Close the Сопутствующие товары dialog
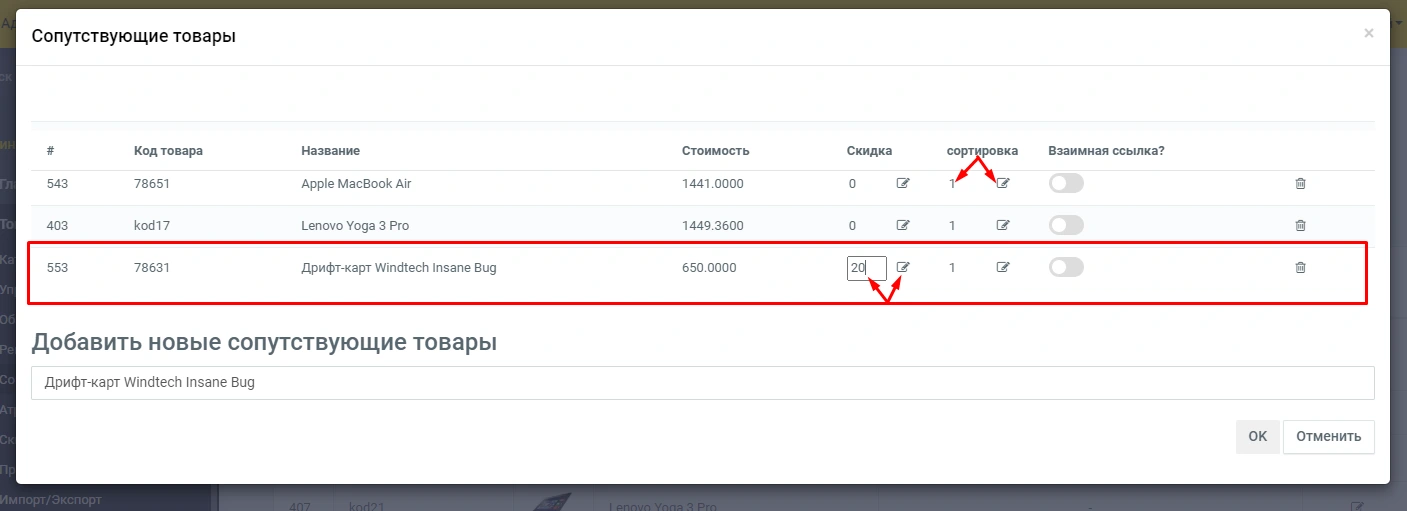The height and width of the screenshot is (511, 1407). tap(1368, 33)
